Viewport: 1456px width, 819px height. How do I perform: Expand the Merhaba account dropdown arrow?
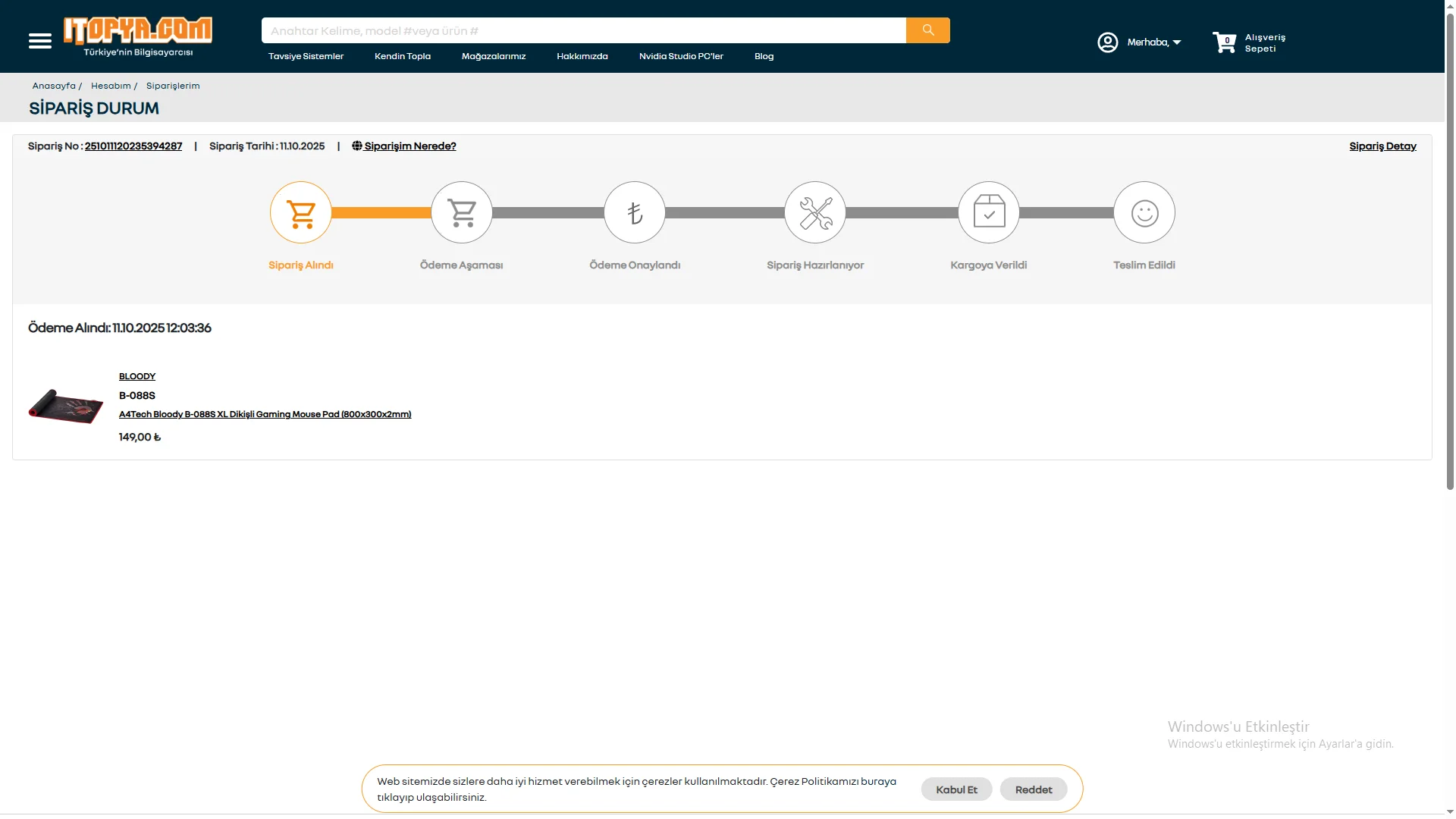1177,42
